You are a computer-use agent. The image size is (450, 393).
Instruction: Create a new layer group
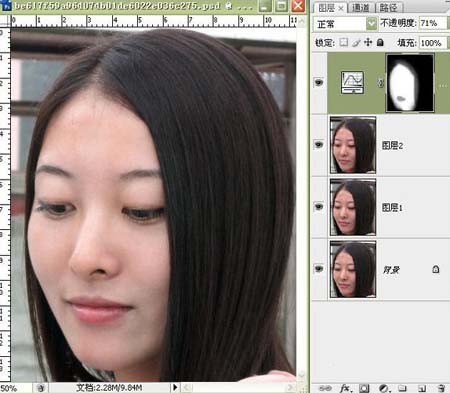tap(403, 388)
